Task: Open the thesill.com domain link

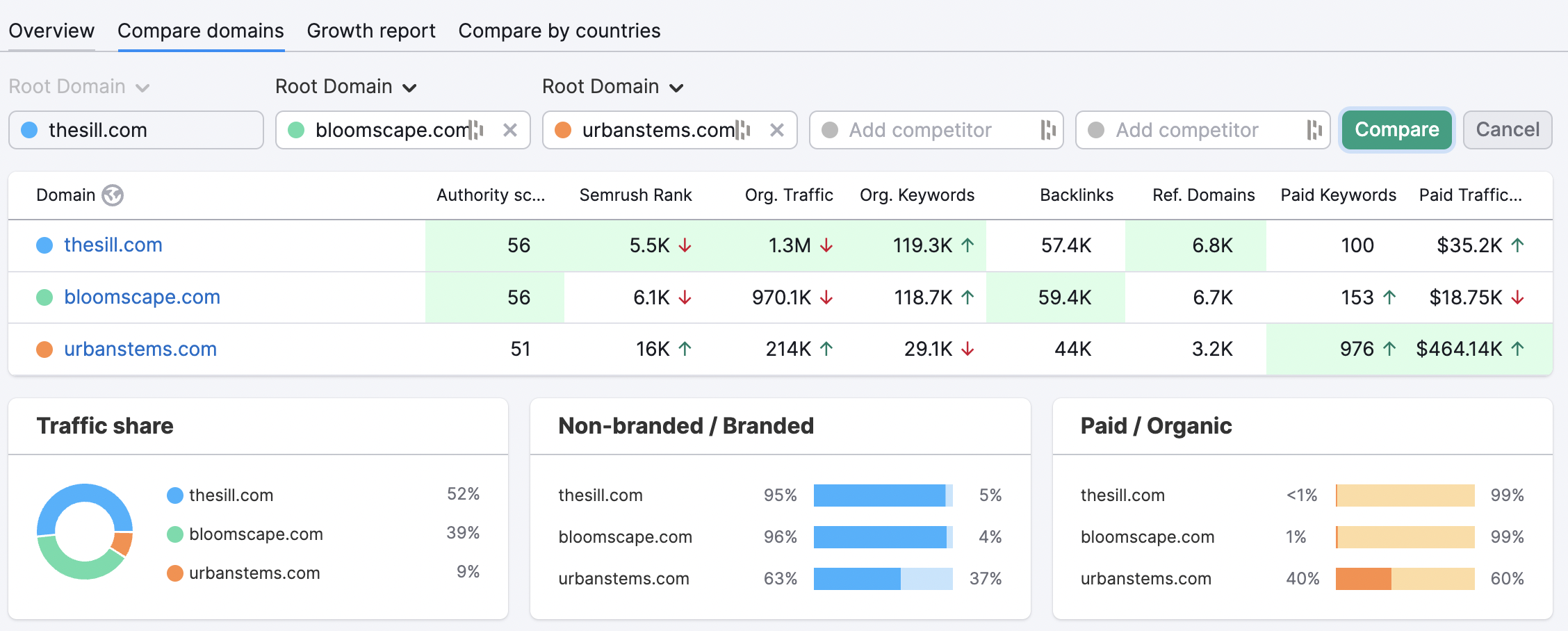Action: point(113,245)
